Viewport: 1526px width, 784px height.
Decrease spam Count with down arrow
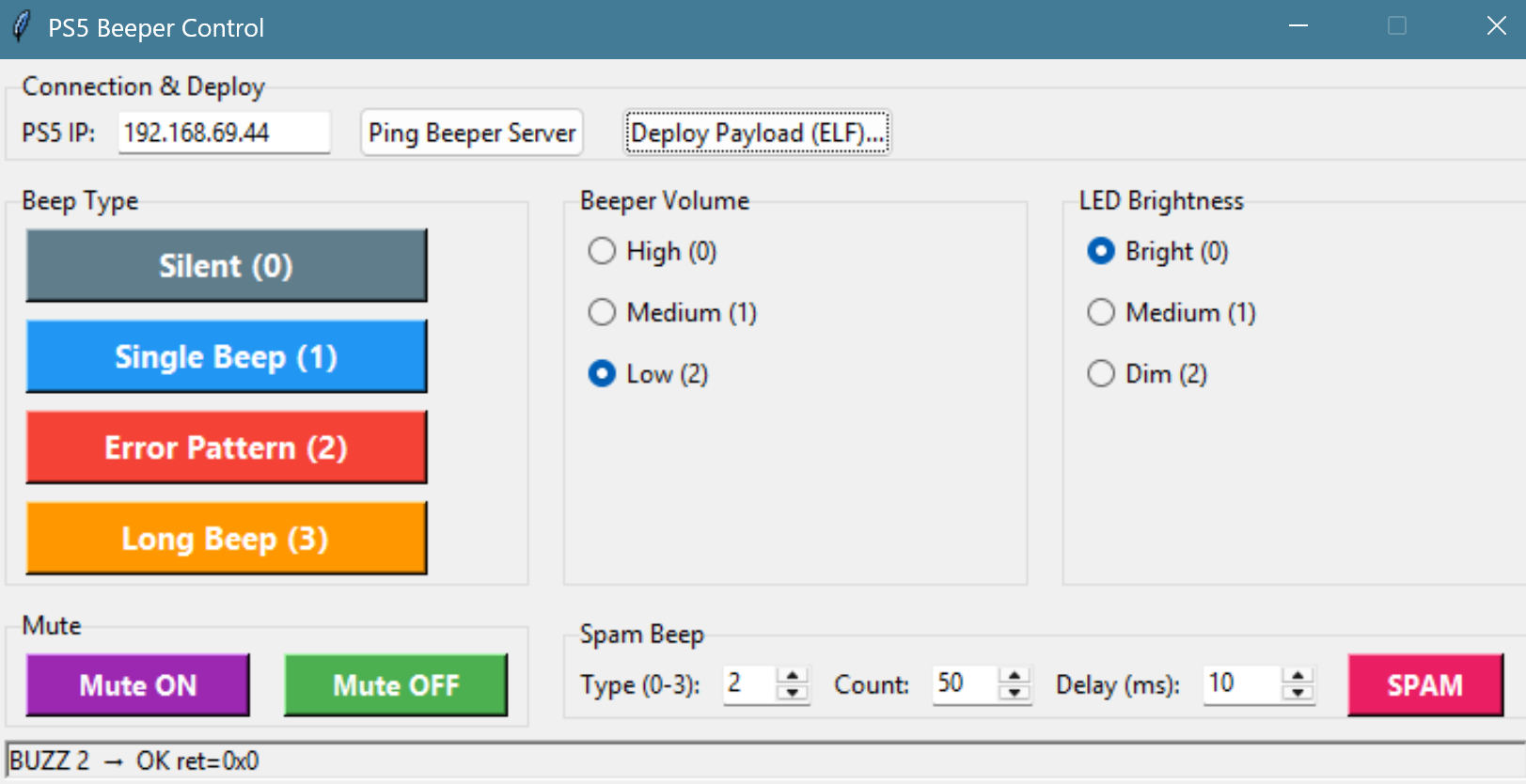[1015, 693]
